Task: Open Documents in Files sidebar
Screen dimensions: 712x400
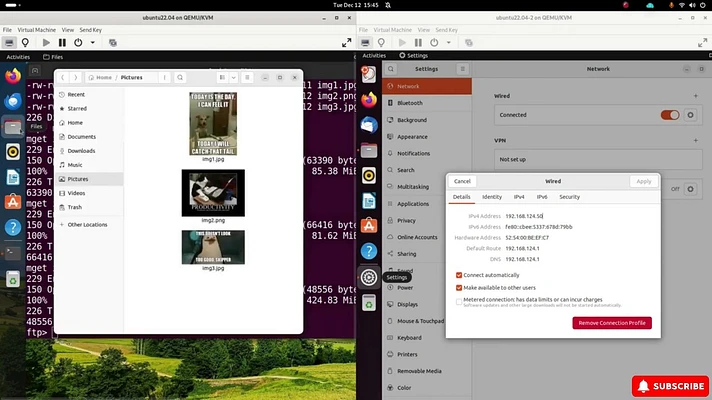Action: point(89,137)
